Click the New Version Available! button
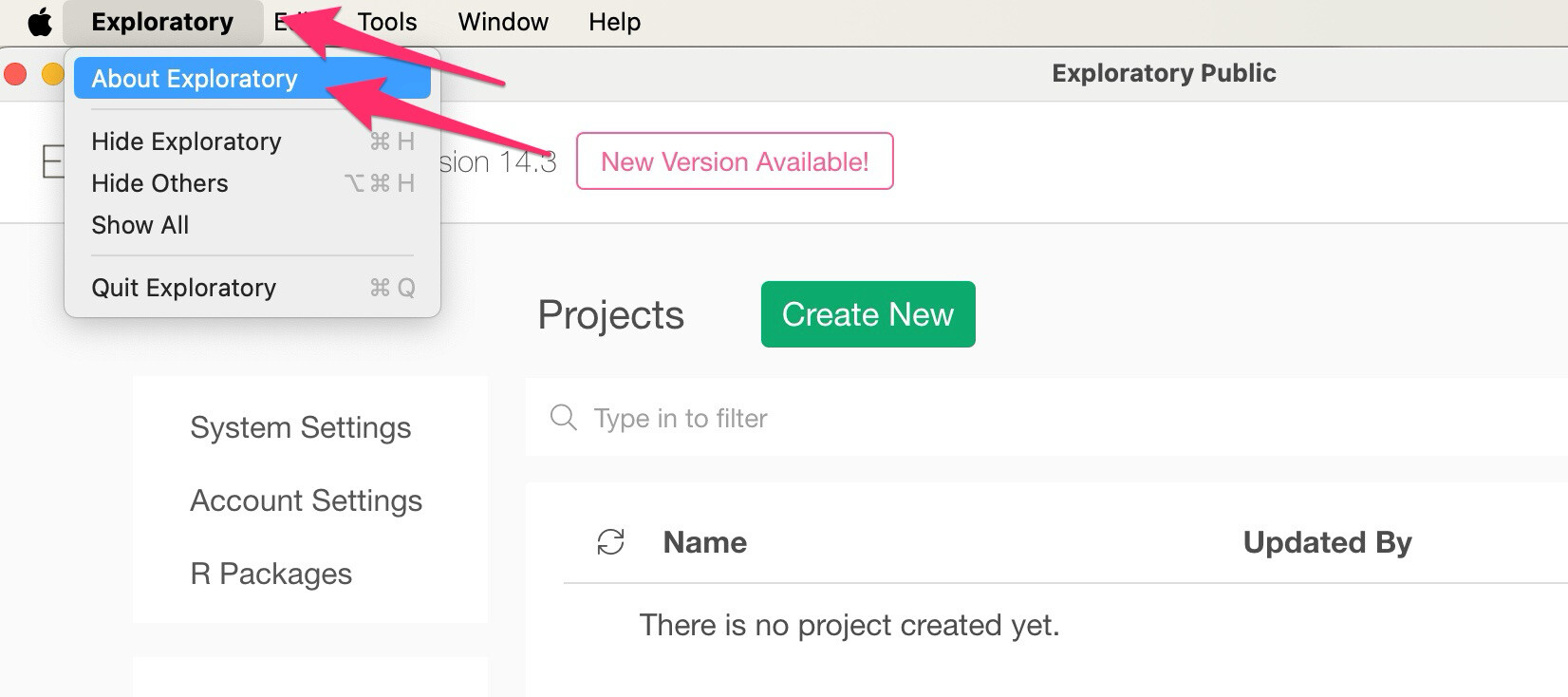The height and width of the screenshot is (697, 1568). click(x=735, y=161)
